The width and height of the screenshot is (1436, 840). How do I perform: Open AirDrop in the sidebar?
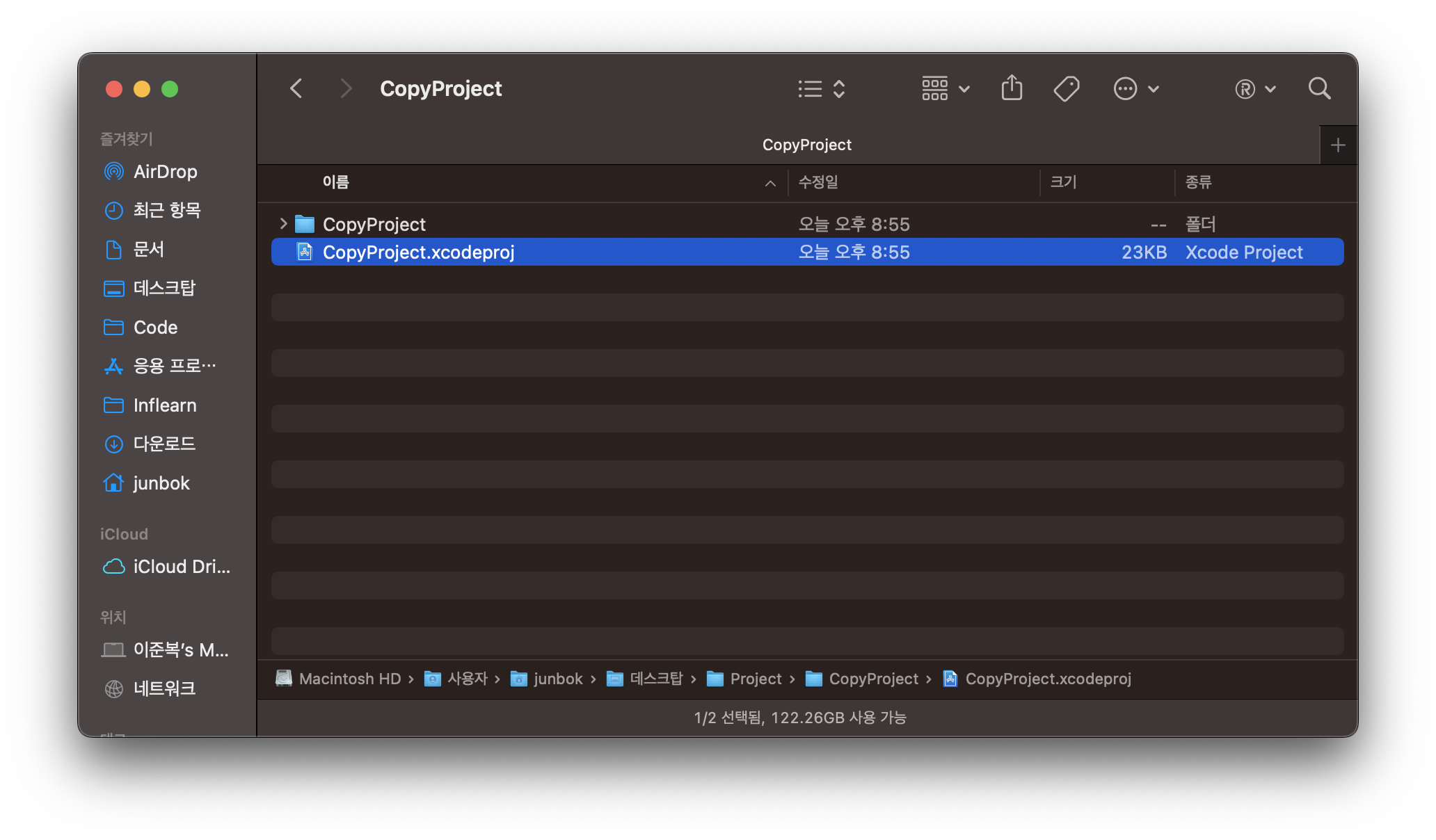tap(165, 171)
